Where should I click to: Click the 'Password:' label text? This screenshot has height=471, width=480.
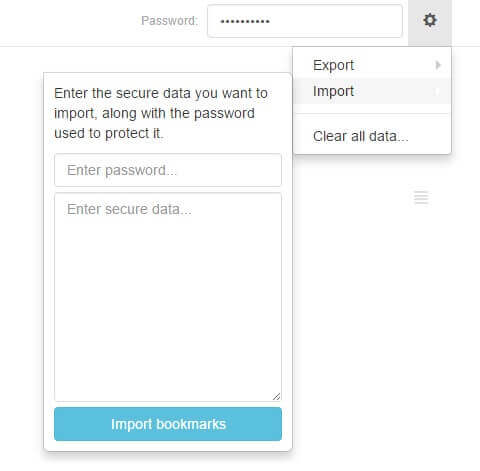(x=169, y=21)
